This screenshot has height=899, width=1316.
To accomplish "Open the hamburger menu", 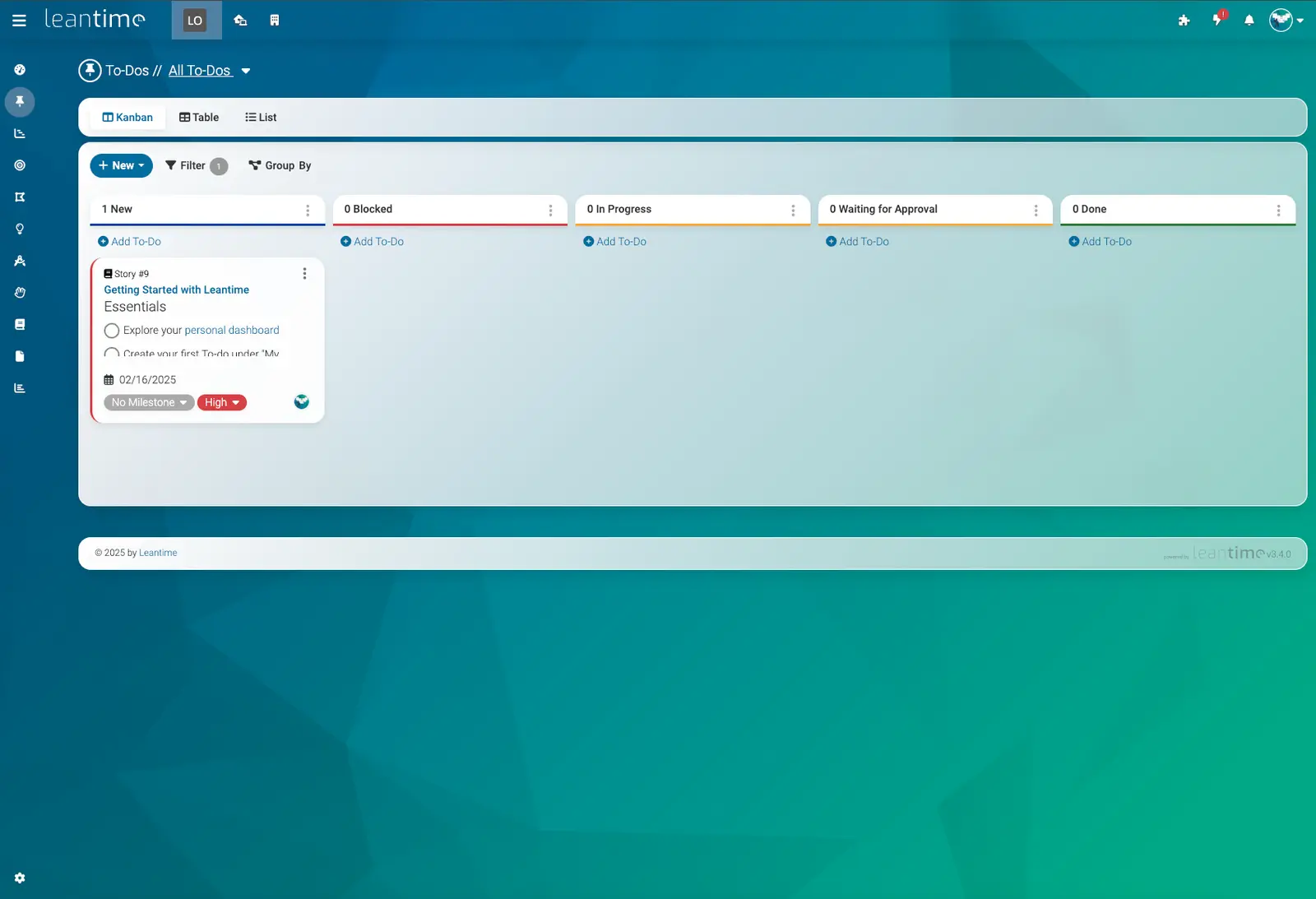I will click(19, 21).
